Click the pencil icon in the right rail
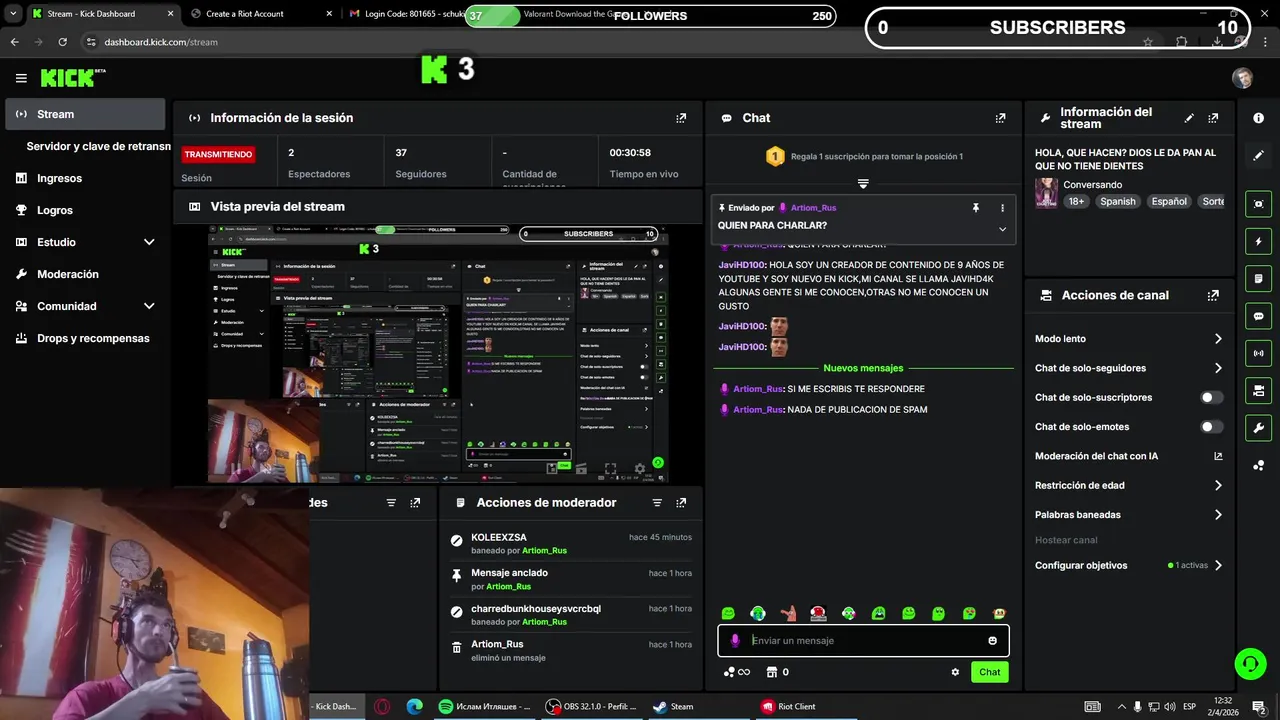 point(1258,156)
